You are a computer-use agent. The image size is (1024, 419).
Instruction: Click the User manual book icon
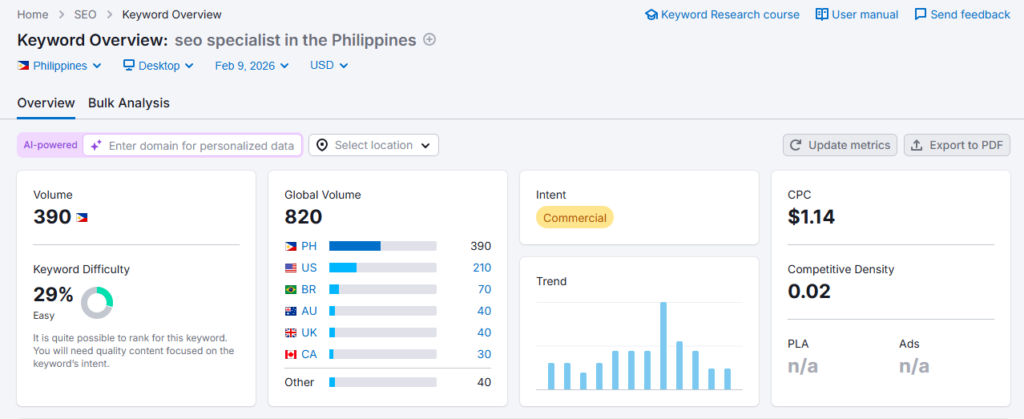tap(822, 15)
